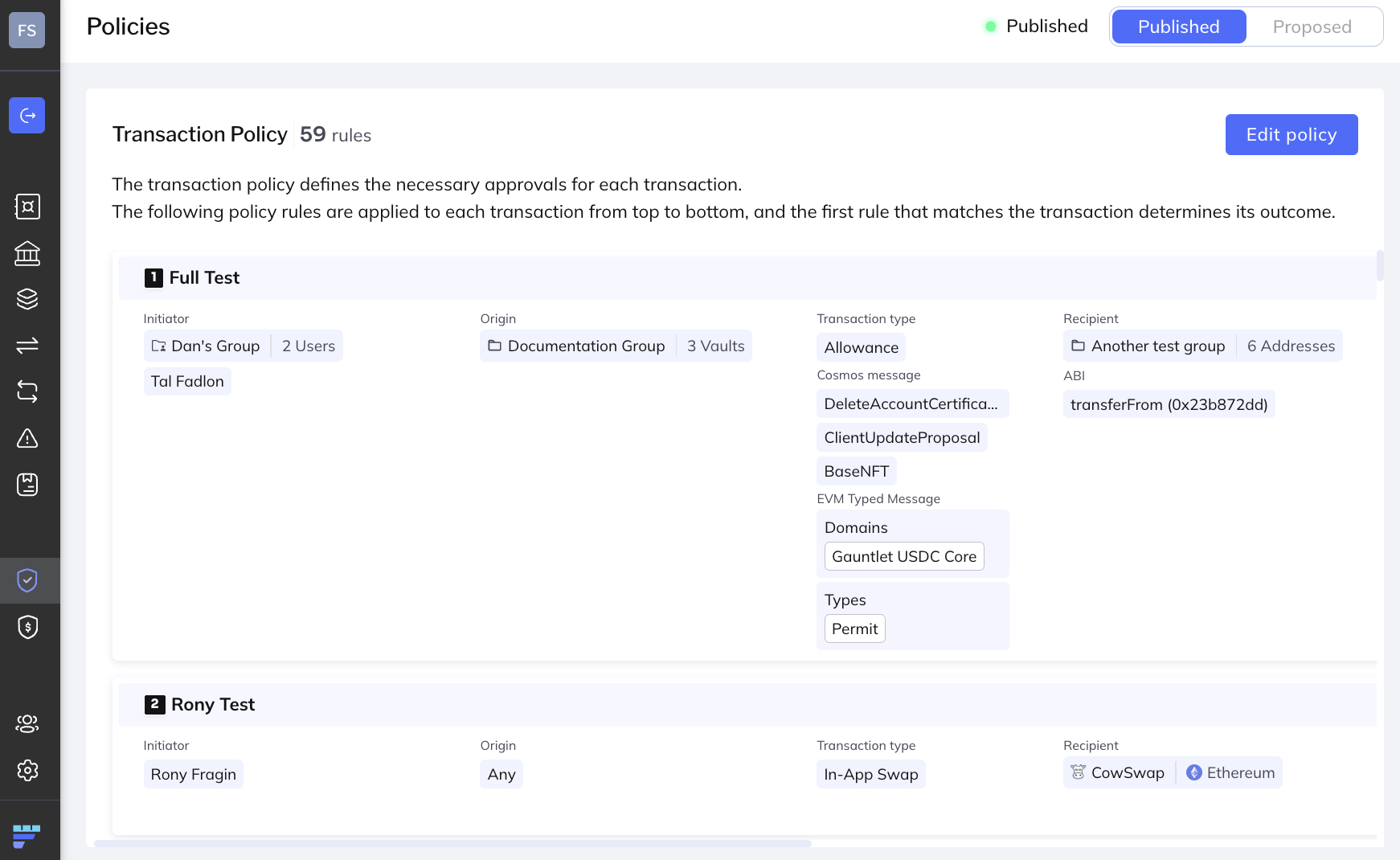
Task: Open the settings gear icon
Action: (27, 770)
